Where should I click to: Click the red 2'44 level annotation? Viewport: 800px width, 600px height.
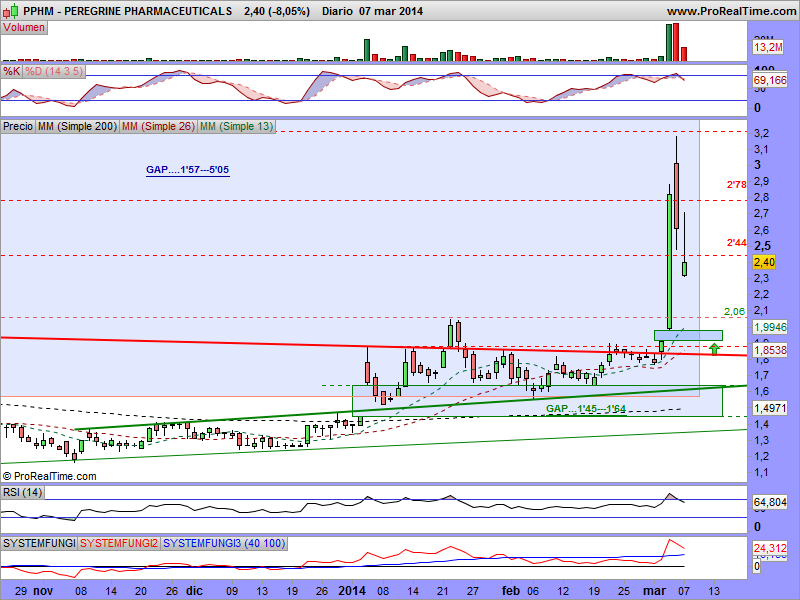[736, 243]
